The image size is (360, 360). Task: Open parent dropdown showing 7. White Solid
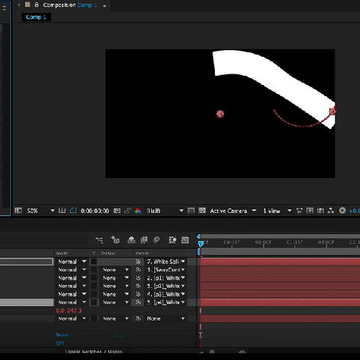pos(166,262)
